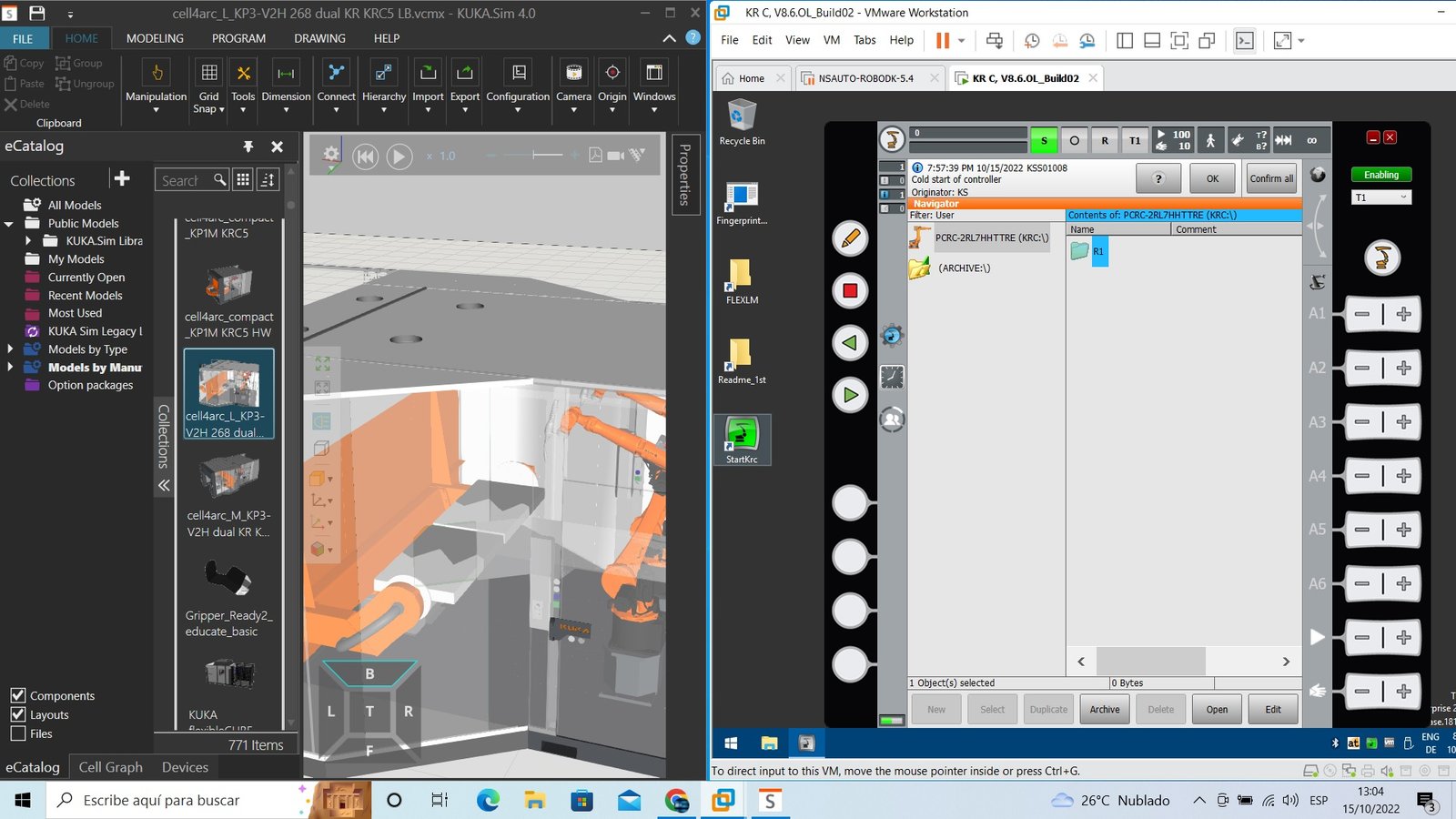Click the Fill view arrows icon
1456x819 pixels.
tap(323, 363)
